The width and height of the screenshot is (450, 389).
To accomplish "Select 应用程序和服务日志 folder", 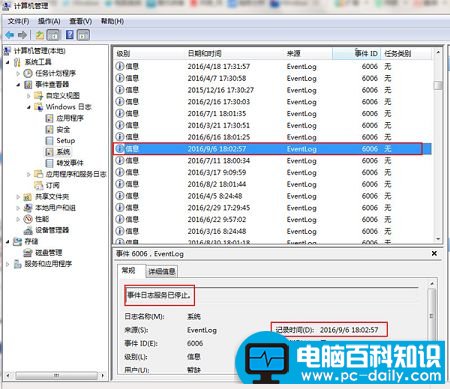I will 76,174.
